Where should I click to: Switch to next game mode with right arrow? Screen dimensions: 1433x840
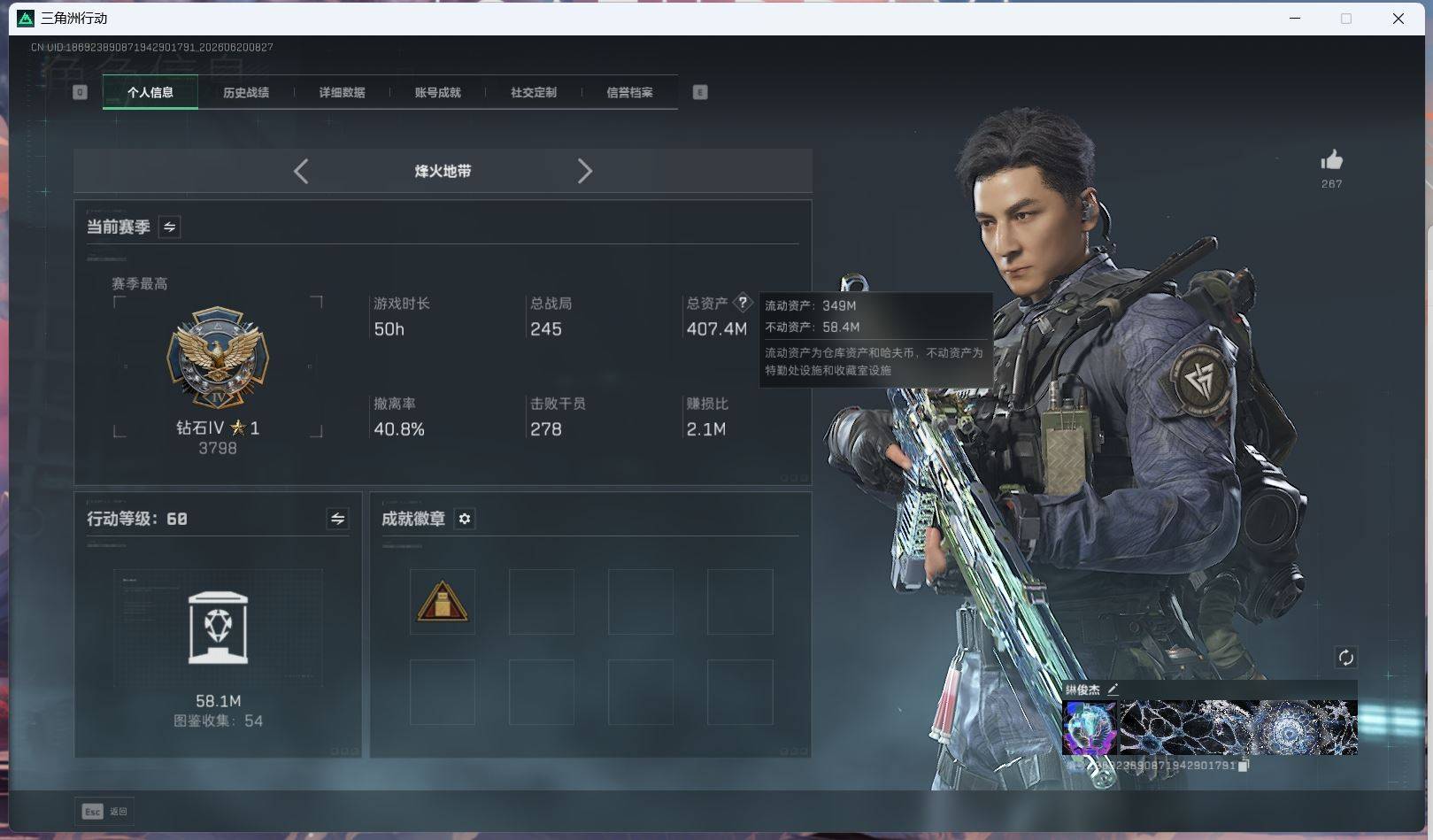pos(584,171)
